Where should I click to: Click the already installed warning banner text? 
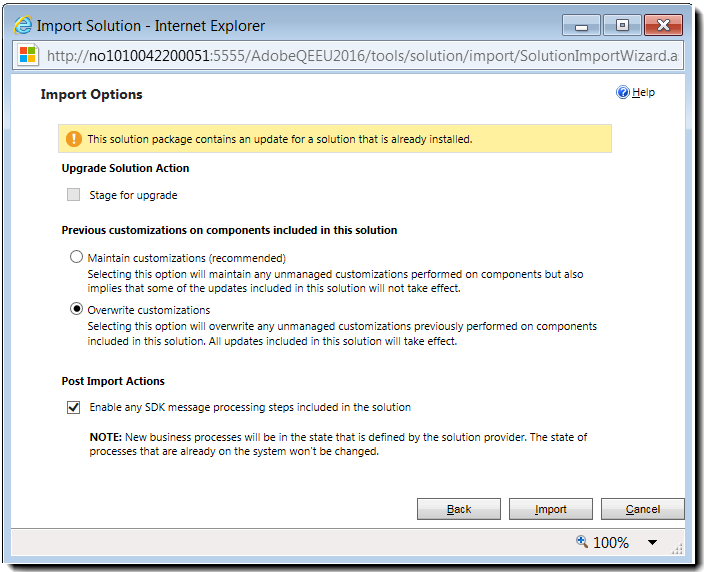click(x=280, y=139)
